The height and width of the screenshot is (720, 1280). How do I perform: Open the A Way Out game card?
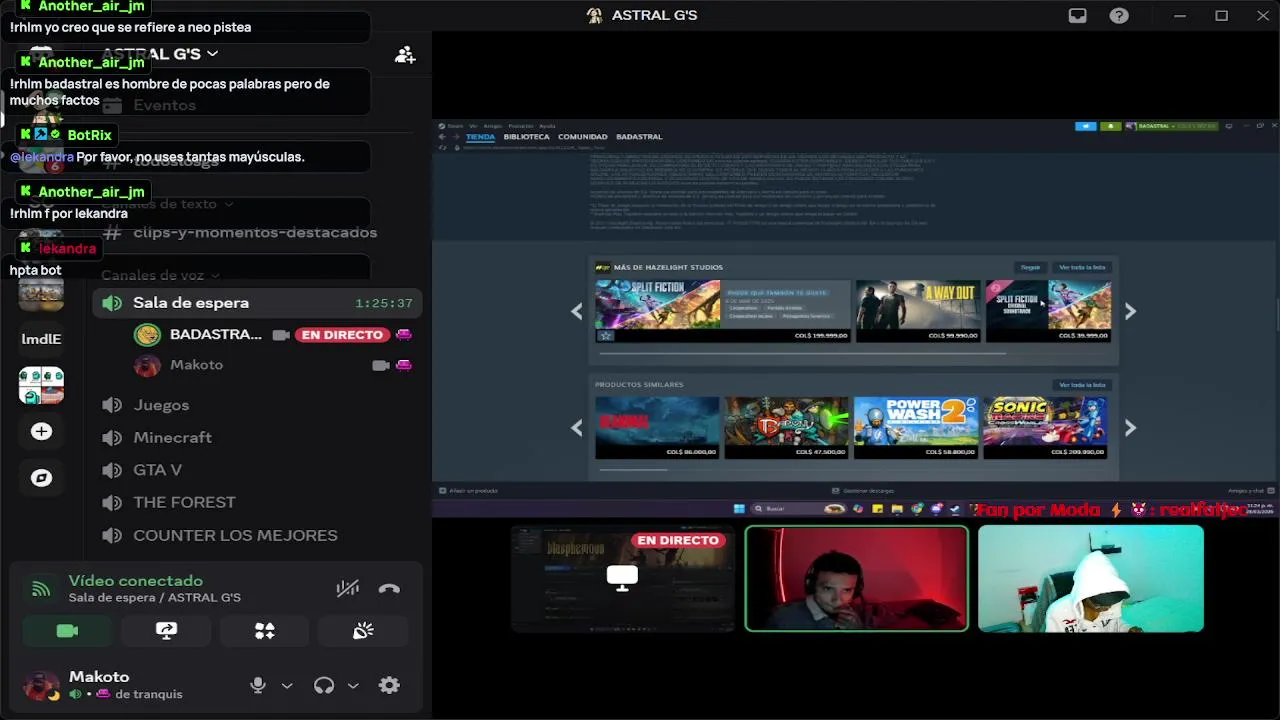pos(917,311)
